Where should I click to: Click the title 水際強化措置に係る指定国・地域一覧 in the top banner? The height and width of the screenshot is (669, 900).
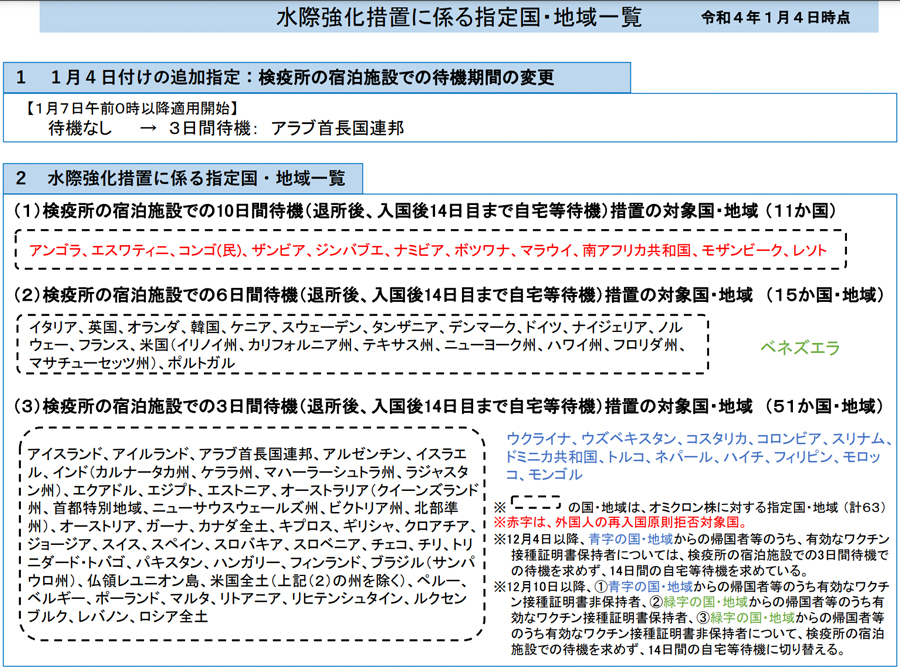tap(459, 17)
